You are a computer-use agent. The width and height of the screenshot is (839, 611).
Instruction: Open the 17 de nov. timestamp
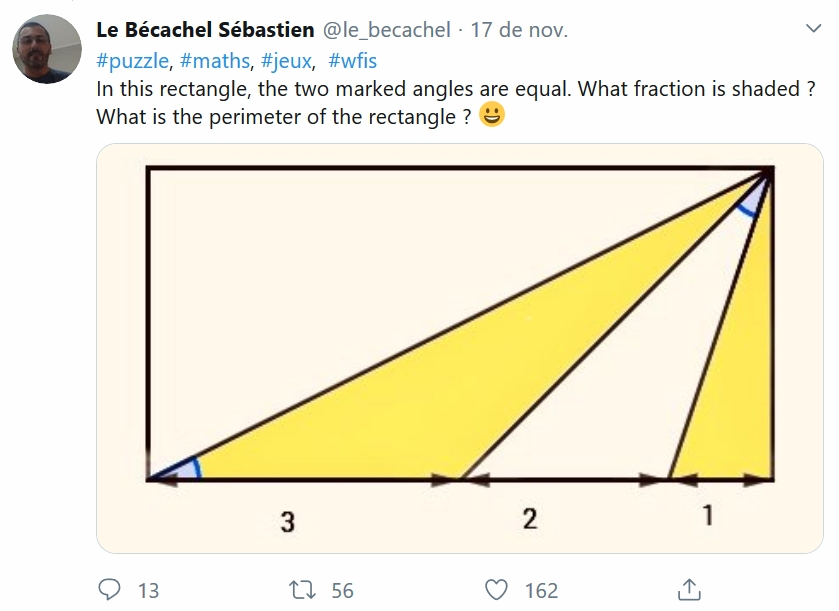pos(519,30)
